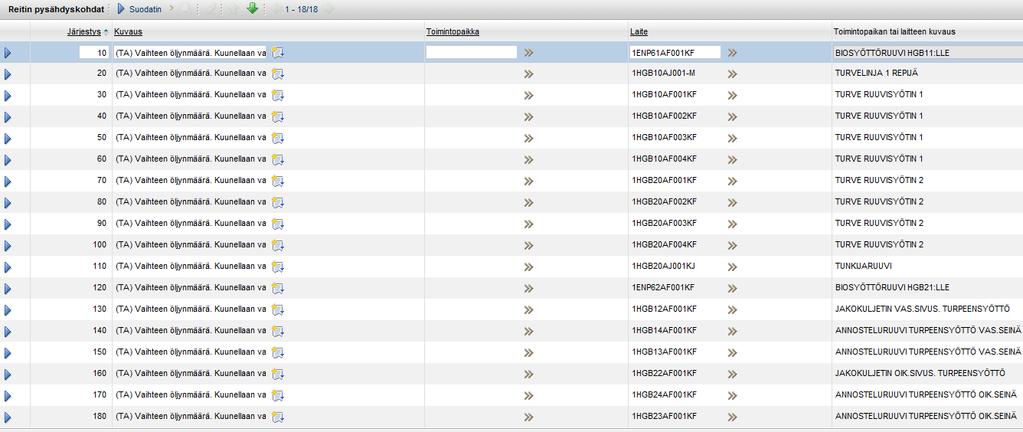Image resolution: width=1023 pixels, height=432 pixels.
Task: Open long description icon in row 10
Action: (x=278, y=53)
